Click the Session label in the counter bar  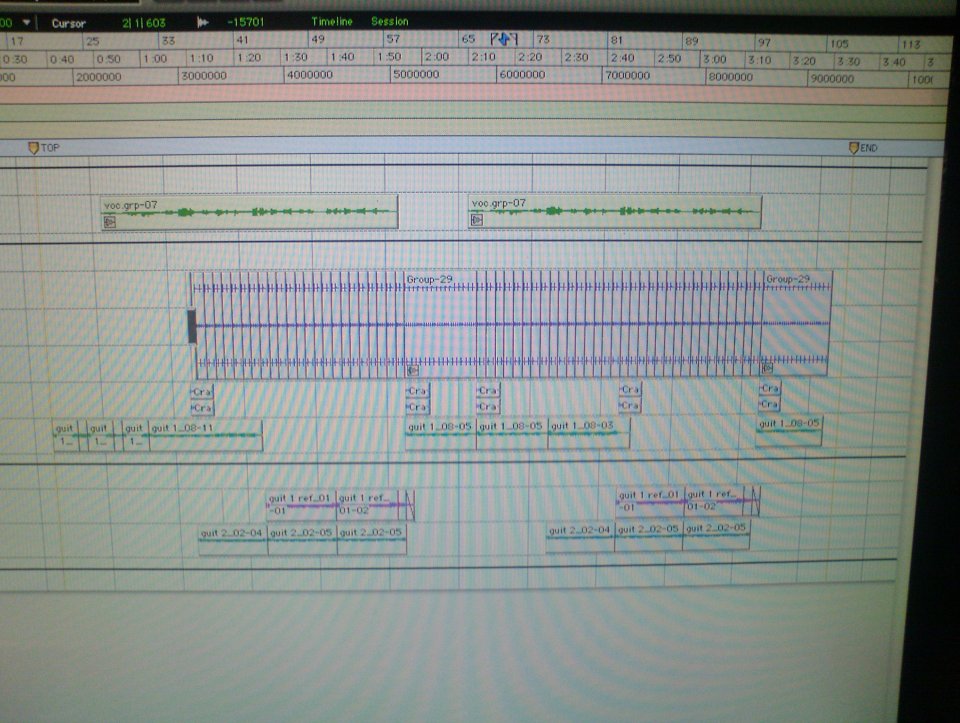[389, 21]
